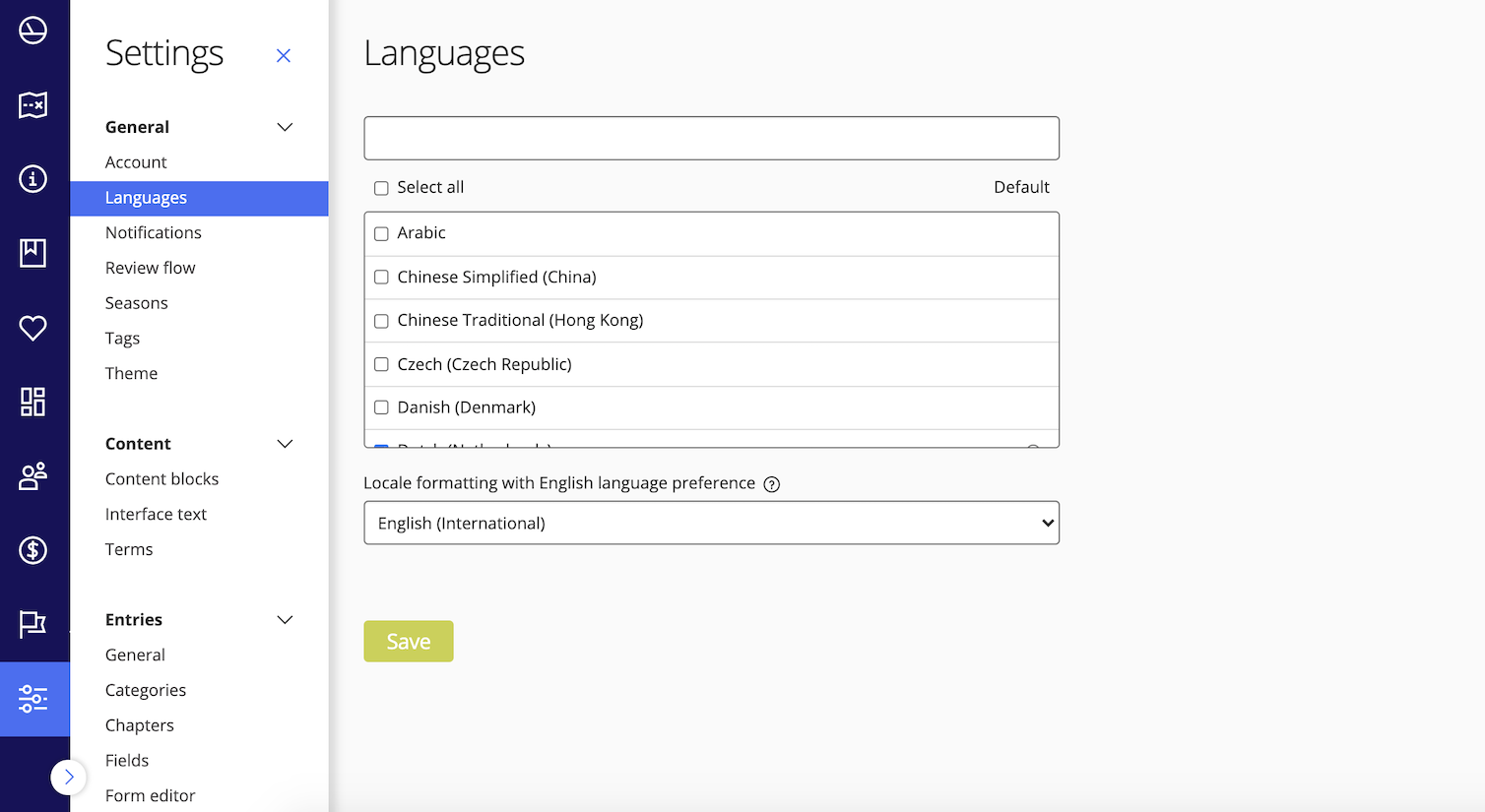Screen dimensions: 1485x812
Task: Collapse the General settings section
Action: [285, 126]
